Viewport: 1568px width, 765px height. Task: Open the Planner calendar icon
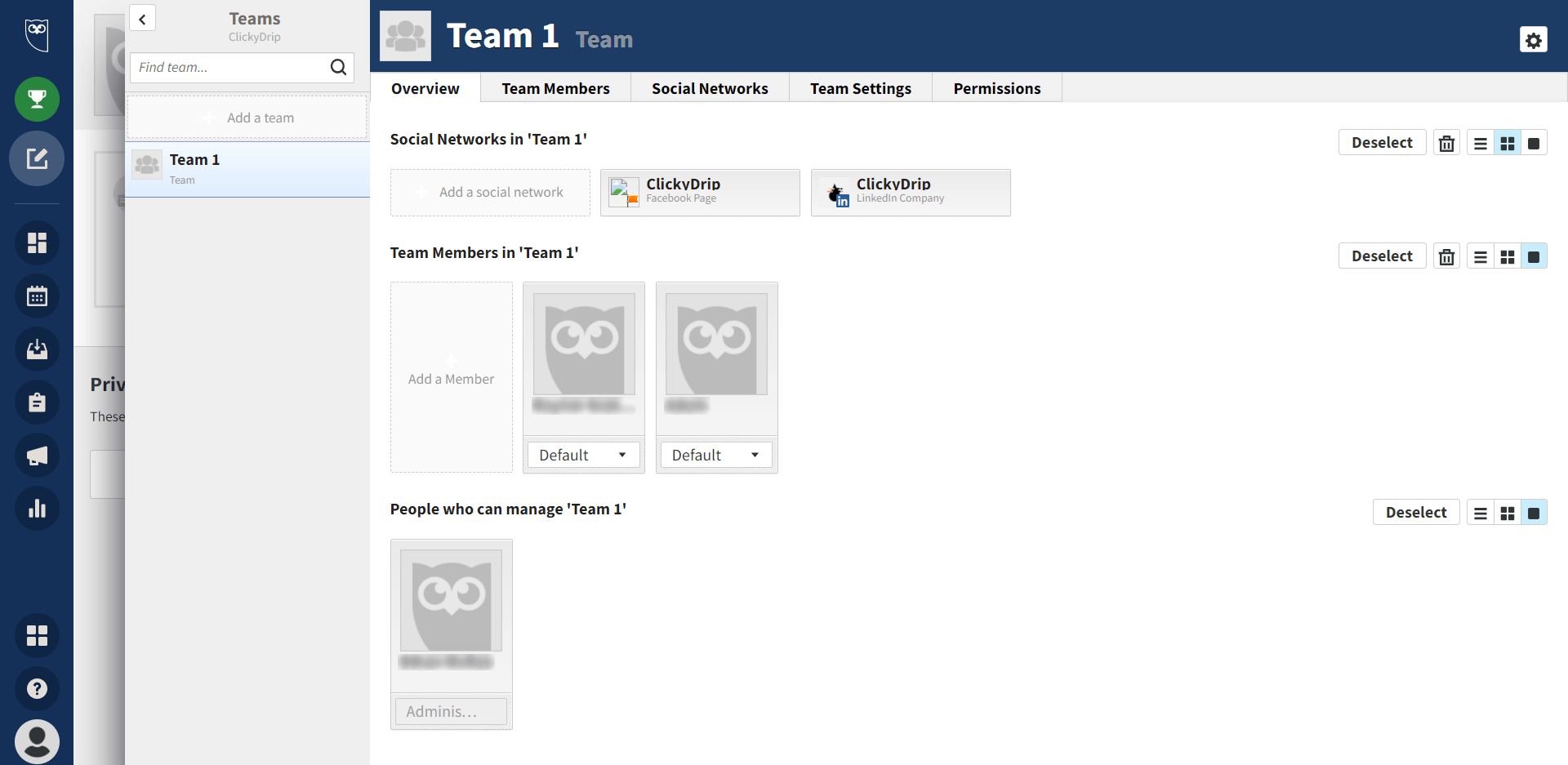tap(37, 296)
